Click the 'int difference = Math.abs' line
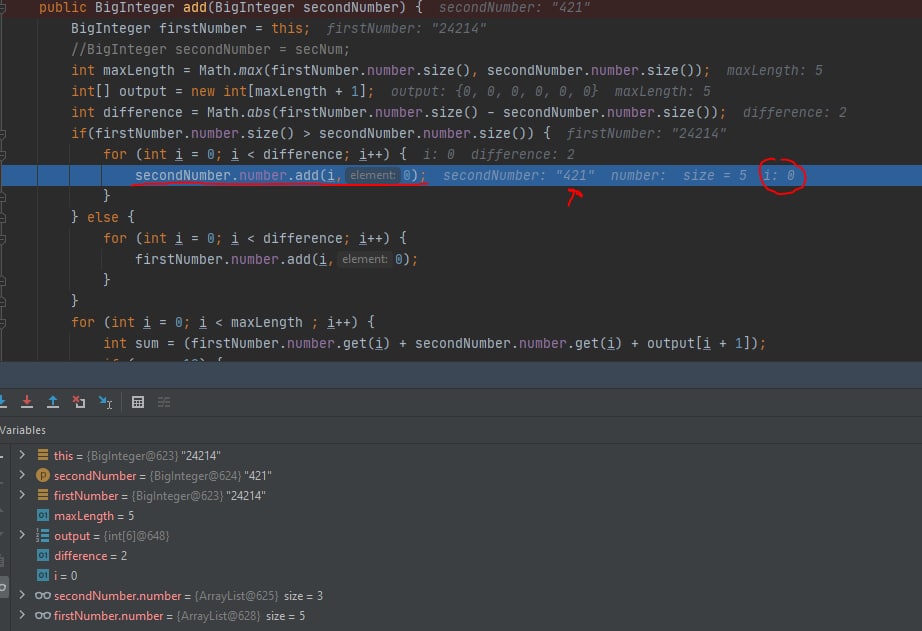922x631 pixels. (398, 112)
